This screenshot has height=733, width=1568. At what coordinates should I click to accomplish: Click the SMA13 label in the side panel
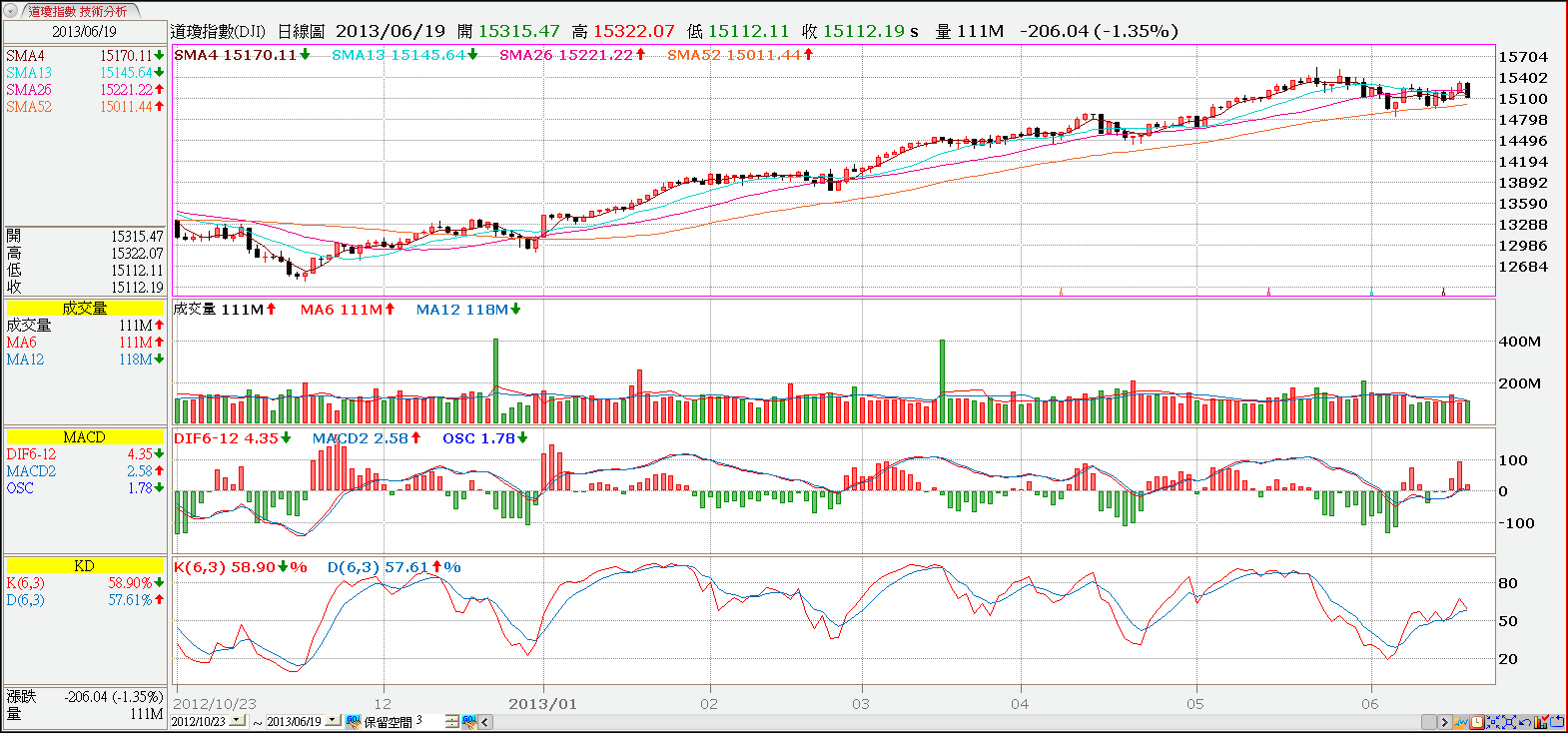pos(29,73)
